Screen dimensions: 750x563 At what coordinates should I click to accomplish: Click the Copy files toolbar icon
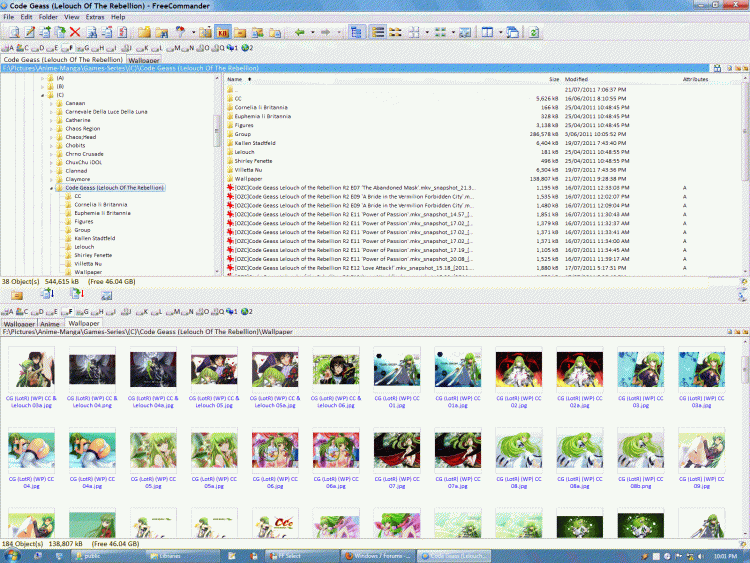coord(45,32)
